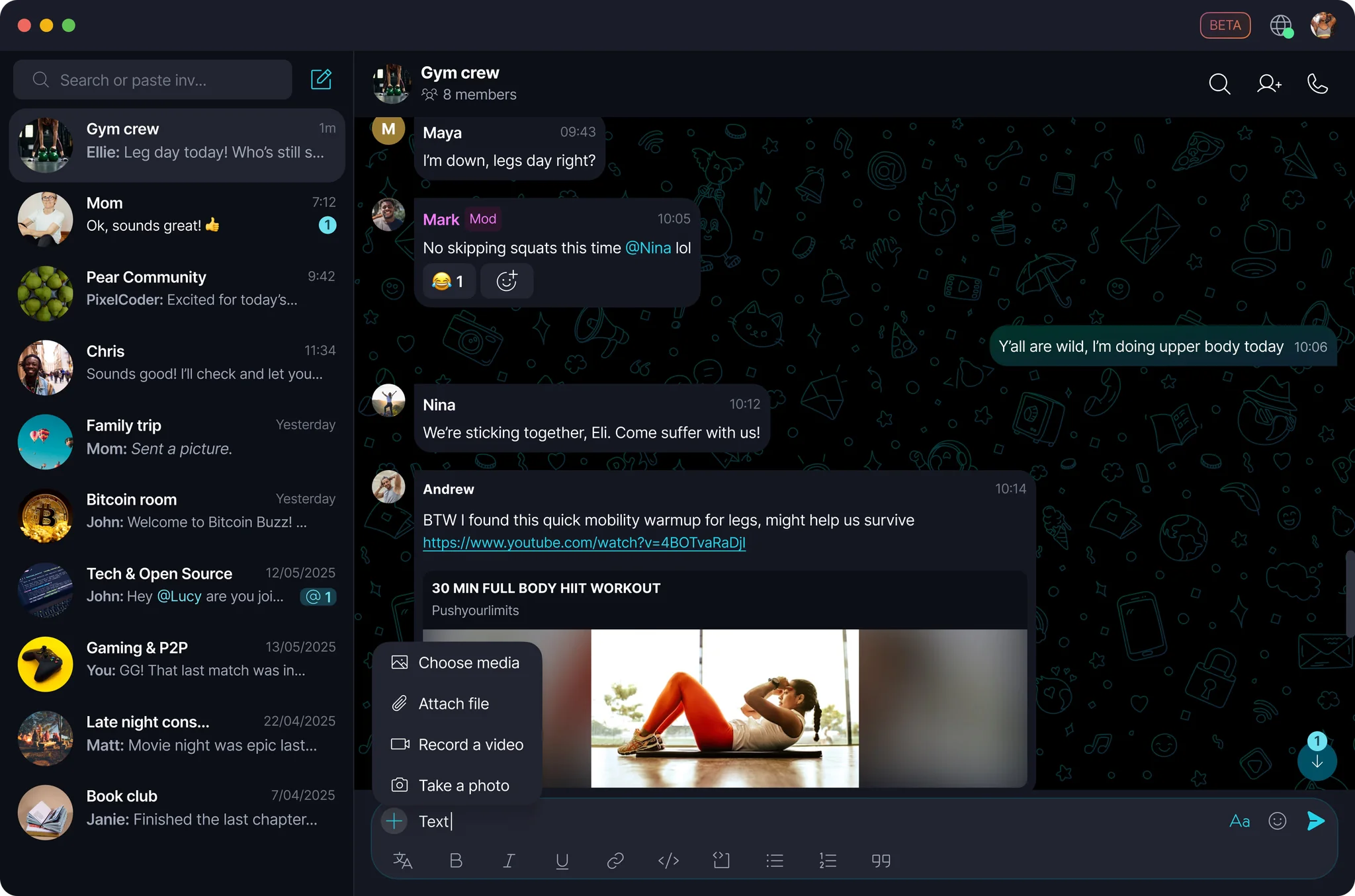Viewport: 1355px width, 896px height.
Task: Open Andrew's YouTube warmup link
Action: pos(584,542)
